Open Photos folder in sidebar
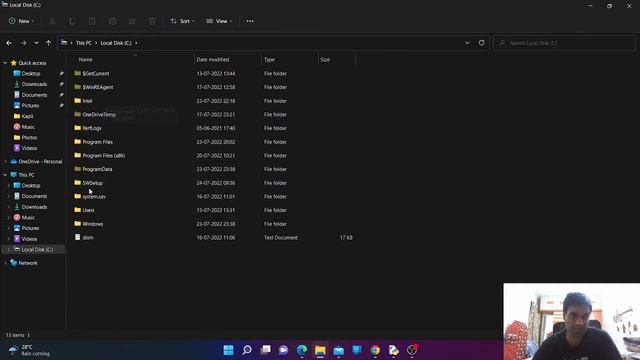This screenshot has width=640, height=360. [29, 138]
